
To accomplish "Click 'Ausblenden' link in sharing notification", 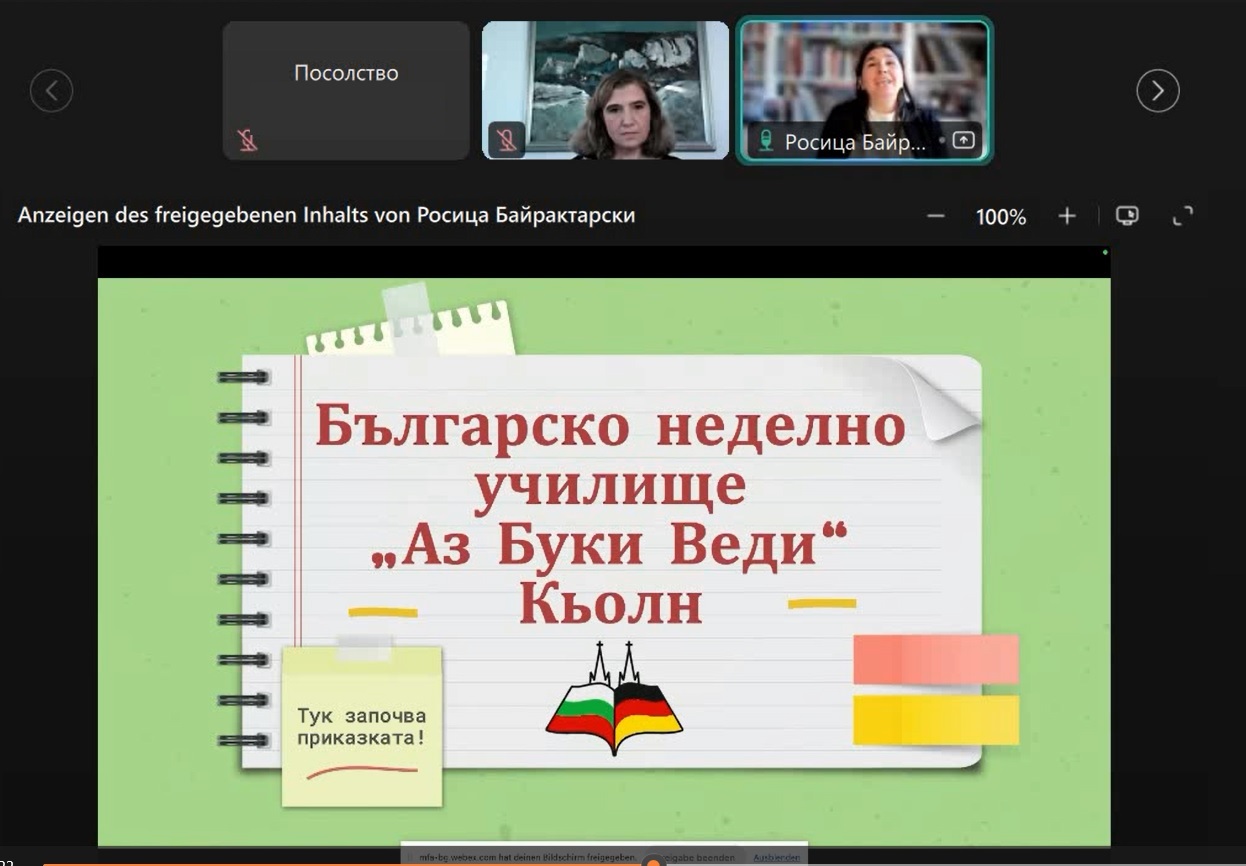I will tap(776, 858).
